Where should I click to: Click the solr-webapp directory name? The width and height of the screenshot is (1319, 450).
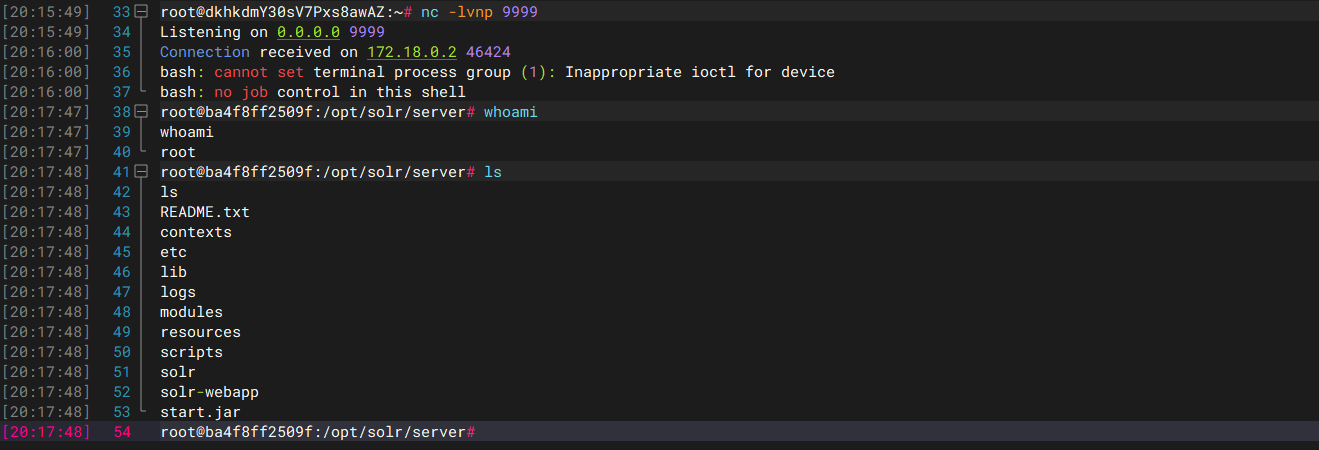pos(209,392)
